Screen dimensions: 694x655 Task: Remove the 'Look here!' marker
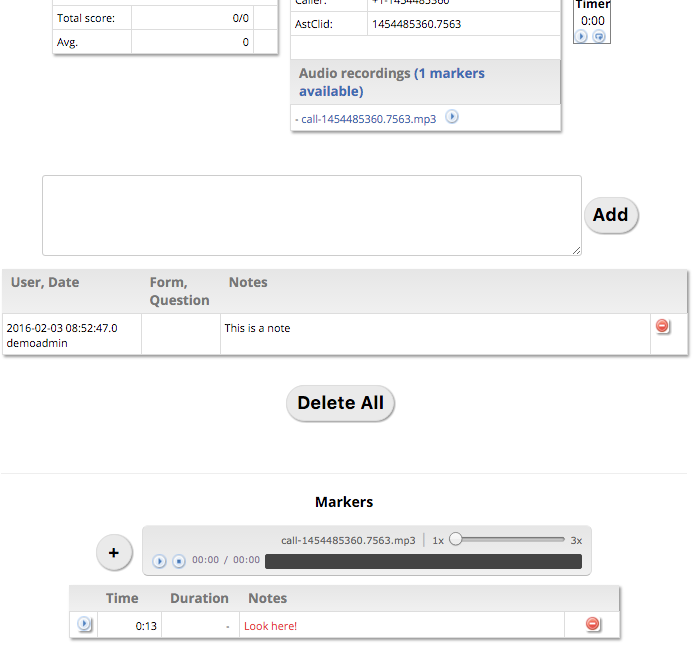pyautogui.click(x=592, y=624)
